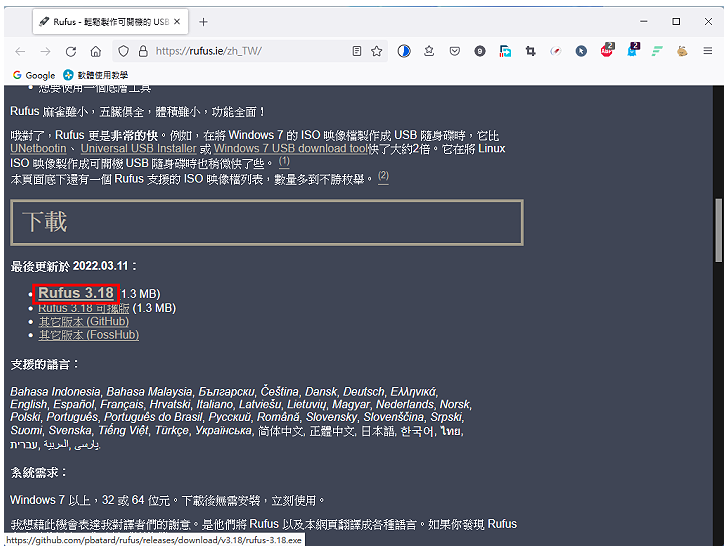Click the 系統需求 heading
The width and height of the screenshot is (727, 557).
point(38,473)
